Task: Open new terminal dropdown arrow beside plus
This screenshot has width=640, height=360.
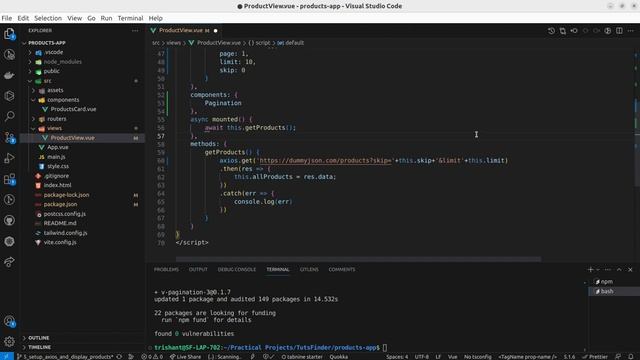Action: [x=598, y=269]
